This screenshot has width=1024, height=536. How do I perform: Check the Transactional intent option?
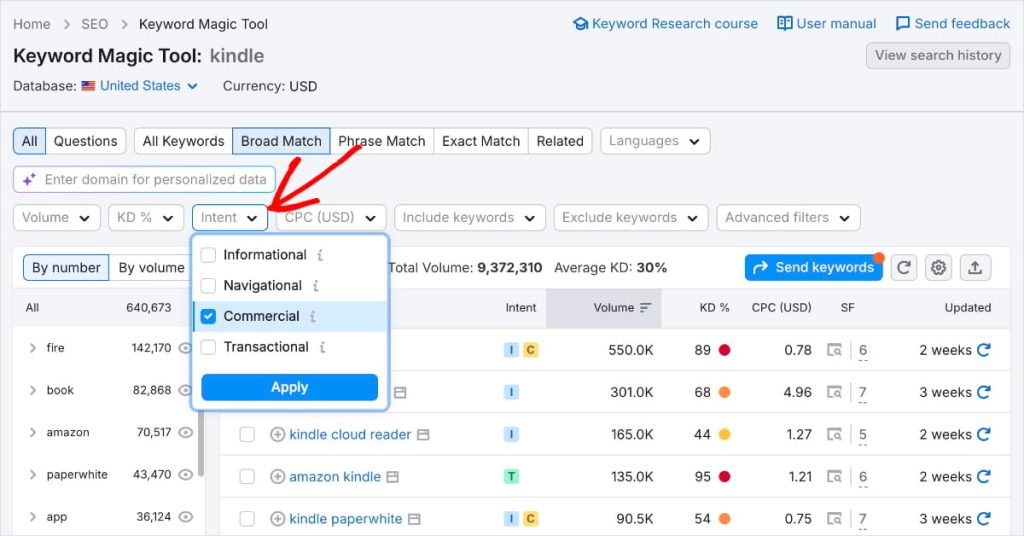[x=208, y=347]
